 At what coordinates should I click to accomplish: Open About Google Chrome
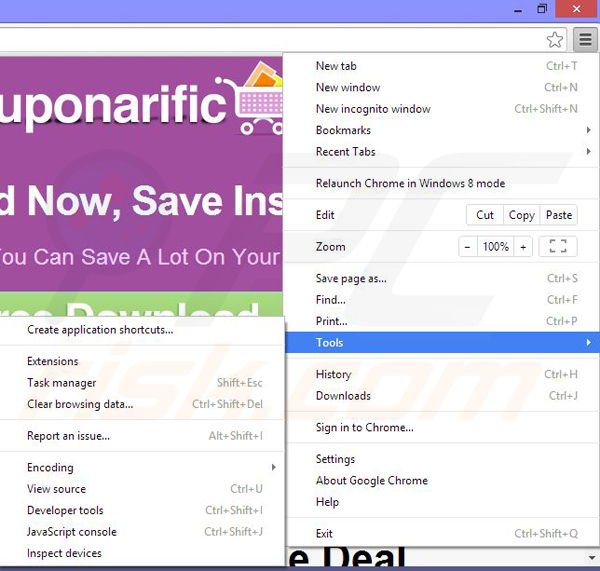click(x=442, y=480)
